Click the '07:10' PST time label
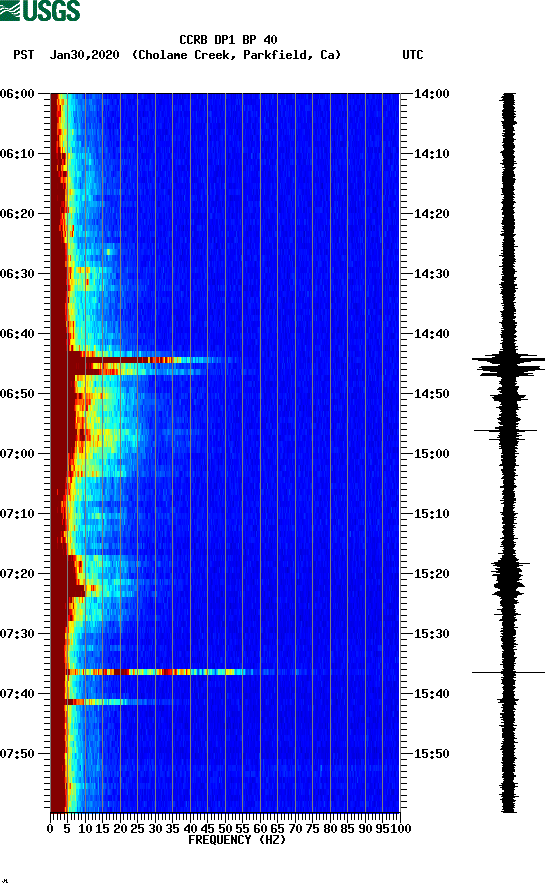Image resolution: width=552 pixels, height=892 pixels. [18, 514]
